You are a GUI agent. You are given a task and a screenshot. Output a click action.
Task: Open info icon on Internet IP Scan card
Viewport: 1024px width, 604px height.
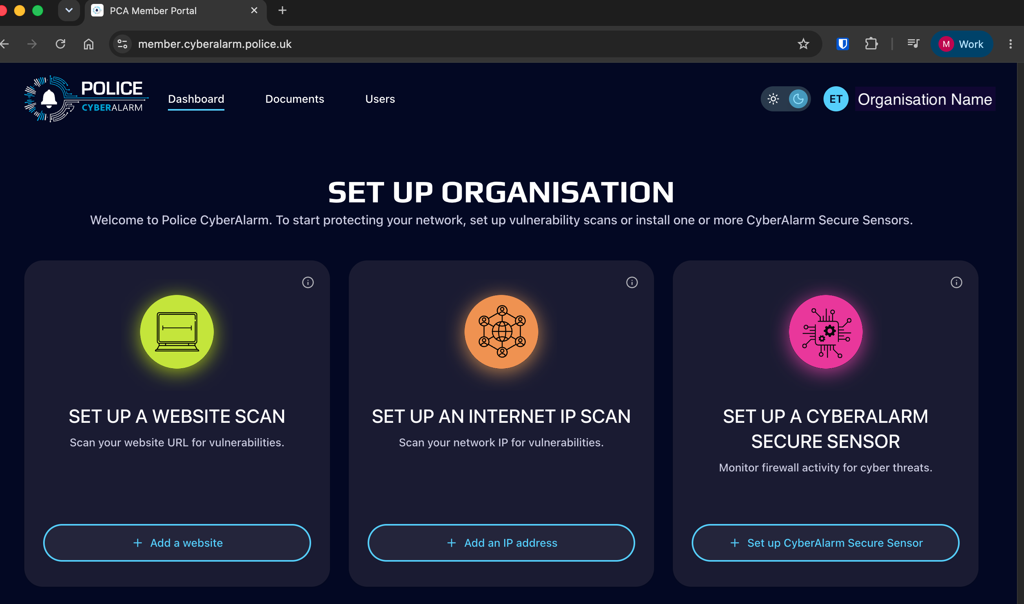point(632,282)
